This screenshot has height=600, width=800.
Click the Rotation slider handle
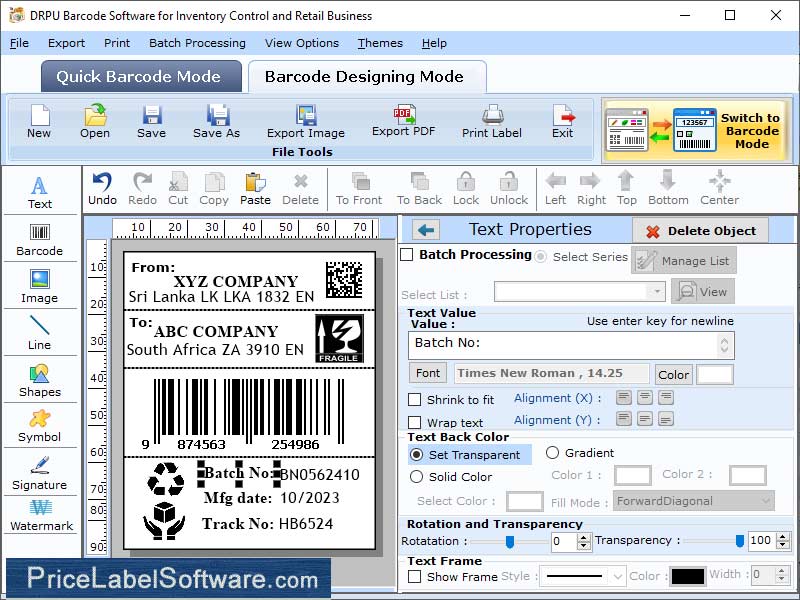tap(509, 542)
